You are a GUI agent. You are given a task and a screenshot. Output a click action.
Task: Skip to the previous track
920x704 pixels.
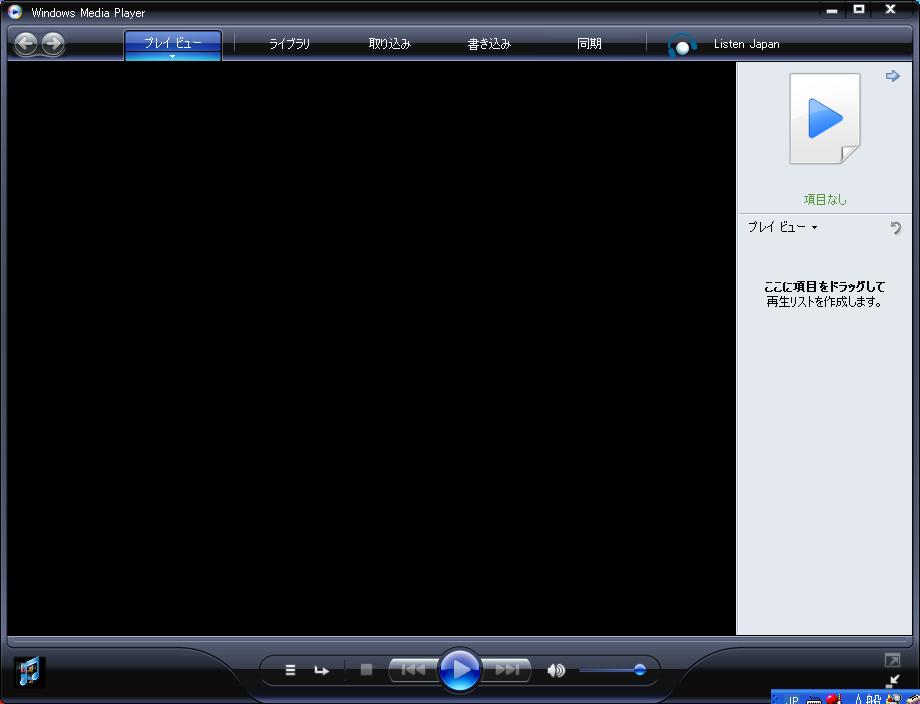pos(414,669)
